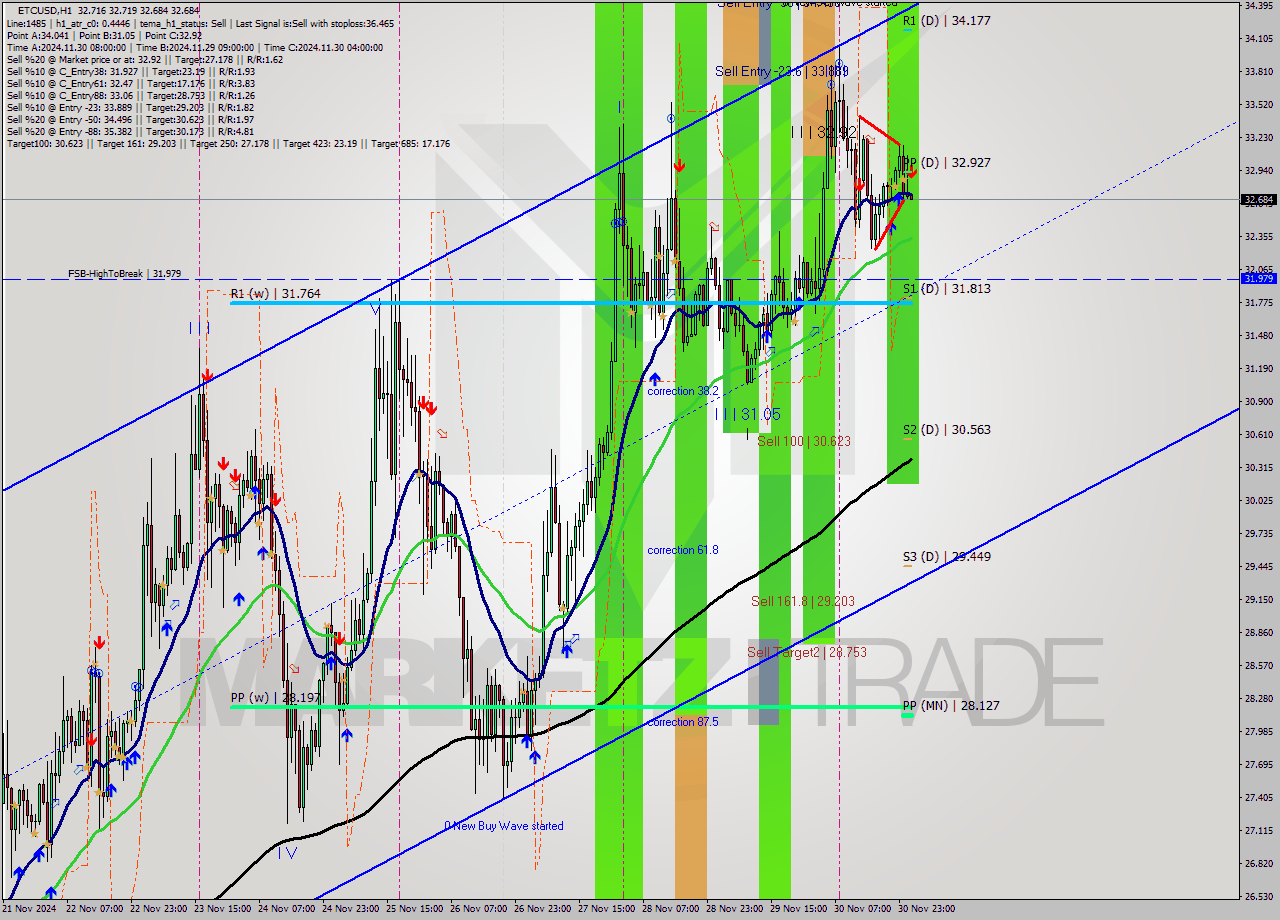Click the 21 Nov 2024 date on time axis
The image size is (1280, 920).
pos(30,909)
